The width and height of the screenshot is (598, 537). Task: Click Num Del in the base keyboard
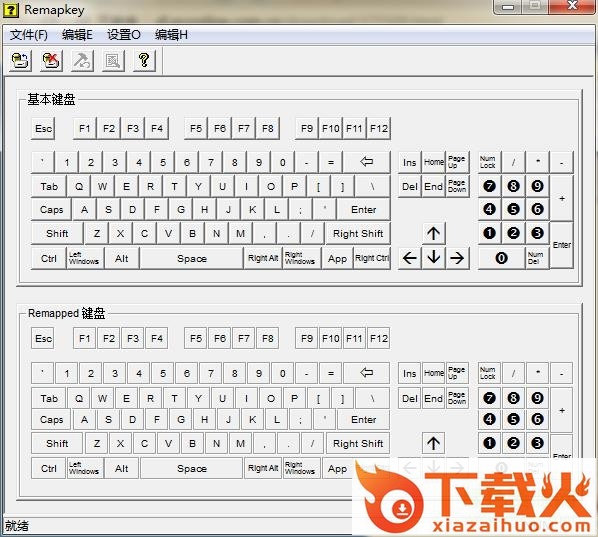click(x=537, y=258)
